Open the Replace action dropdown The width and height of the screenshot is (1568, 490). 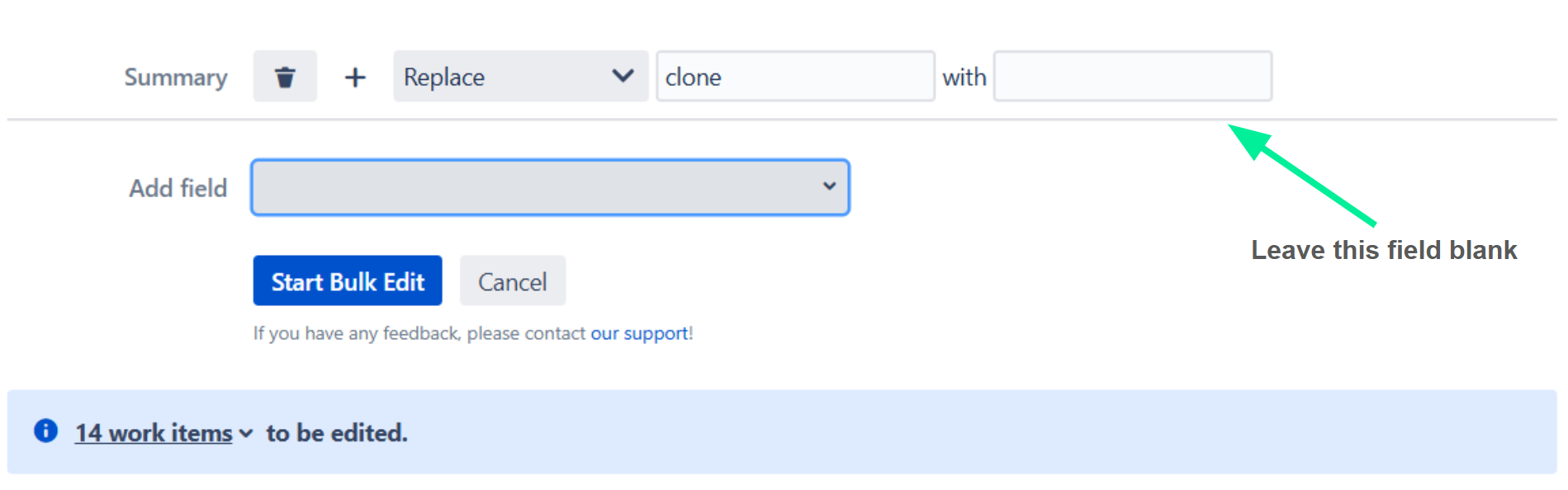520,77
